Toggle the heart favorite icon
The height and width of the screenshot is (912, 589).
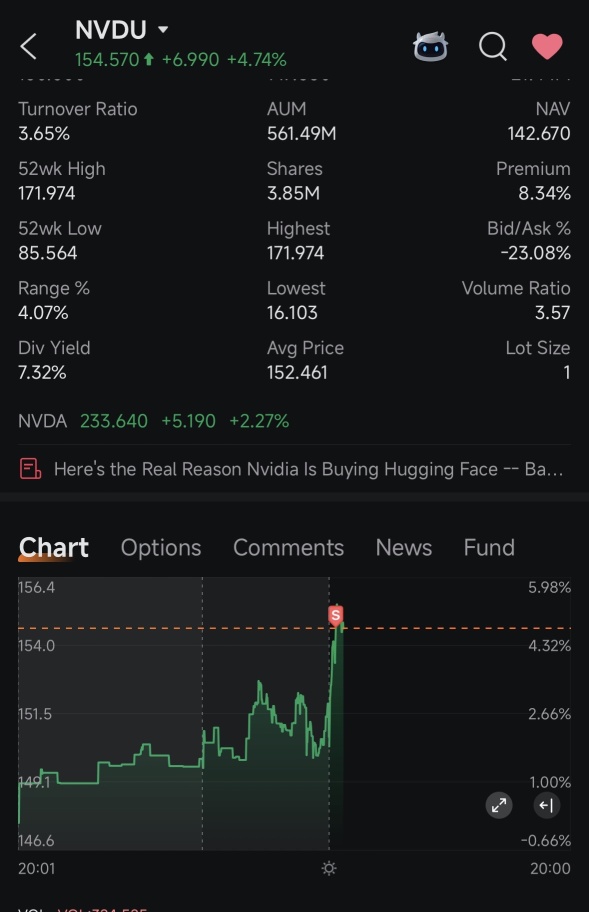pos(547,46)
